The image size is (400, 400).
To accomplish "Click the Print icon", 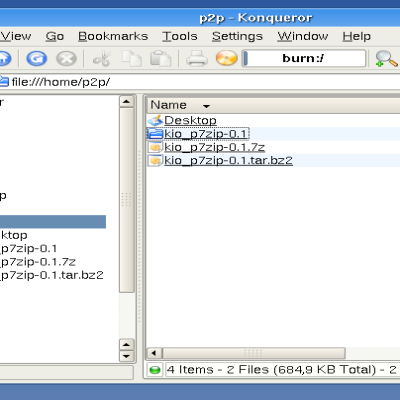I will coord(197,59).
